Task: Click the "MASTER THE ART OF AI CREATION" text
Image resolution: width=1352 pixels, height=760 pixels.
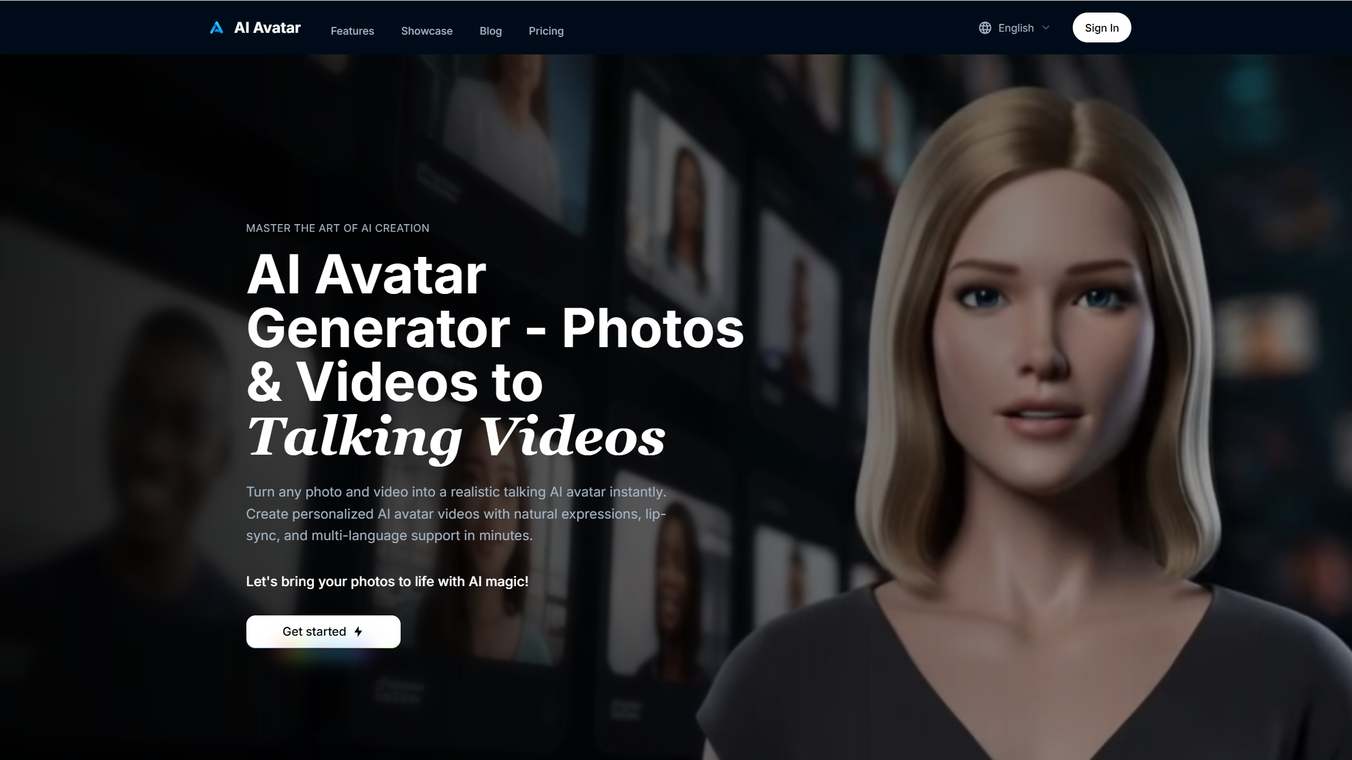Action: 338,228
